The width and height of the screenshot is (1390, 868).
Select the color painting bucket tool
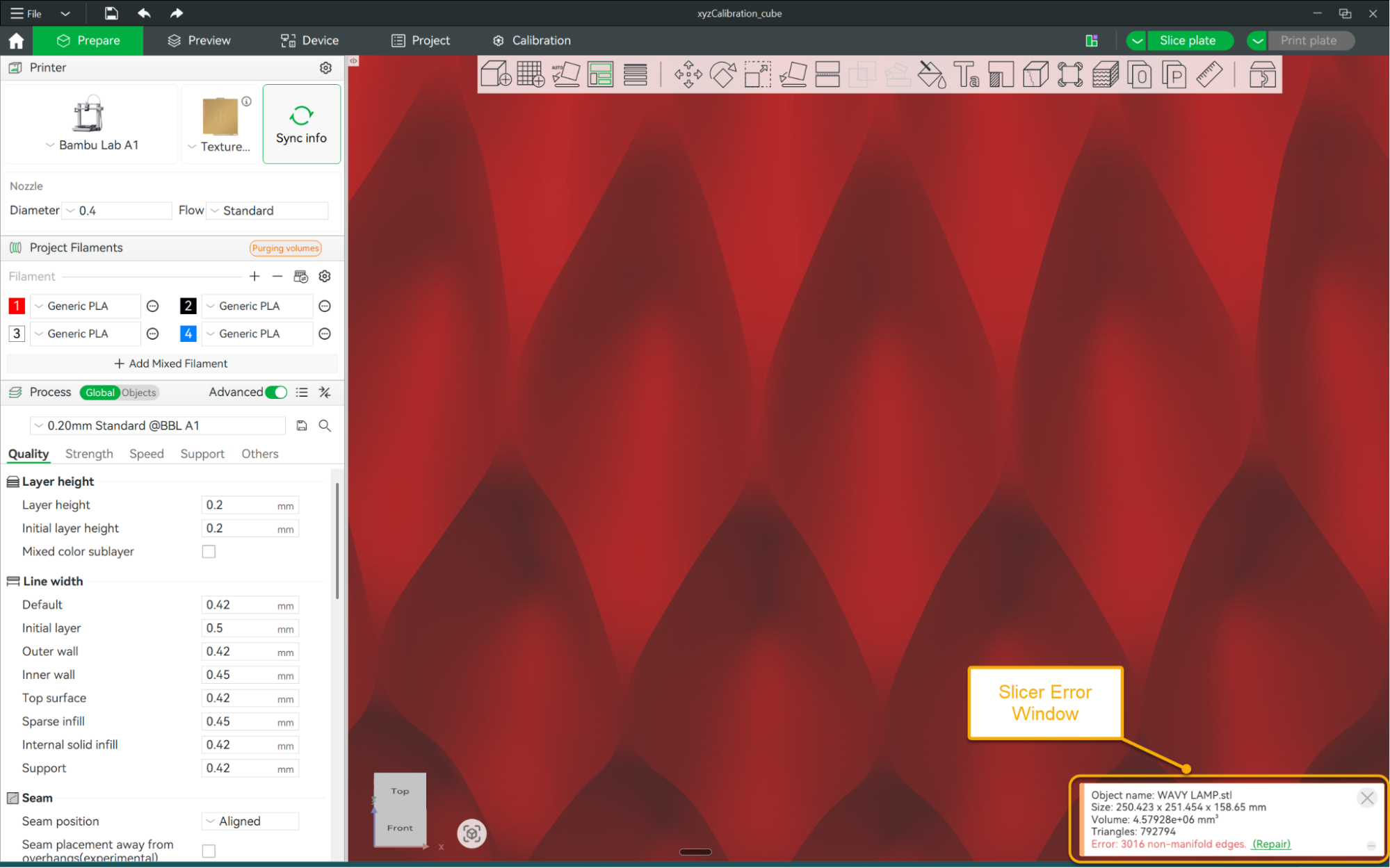tap(932, 74)
